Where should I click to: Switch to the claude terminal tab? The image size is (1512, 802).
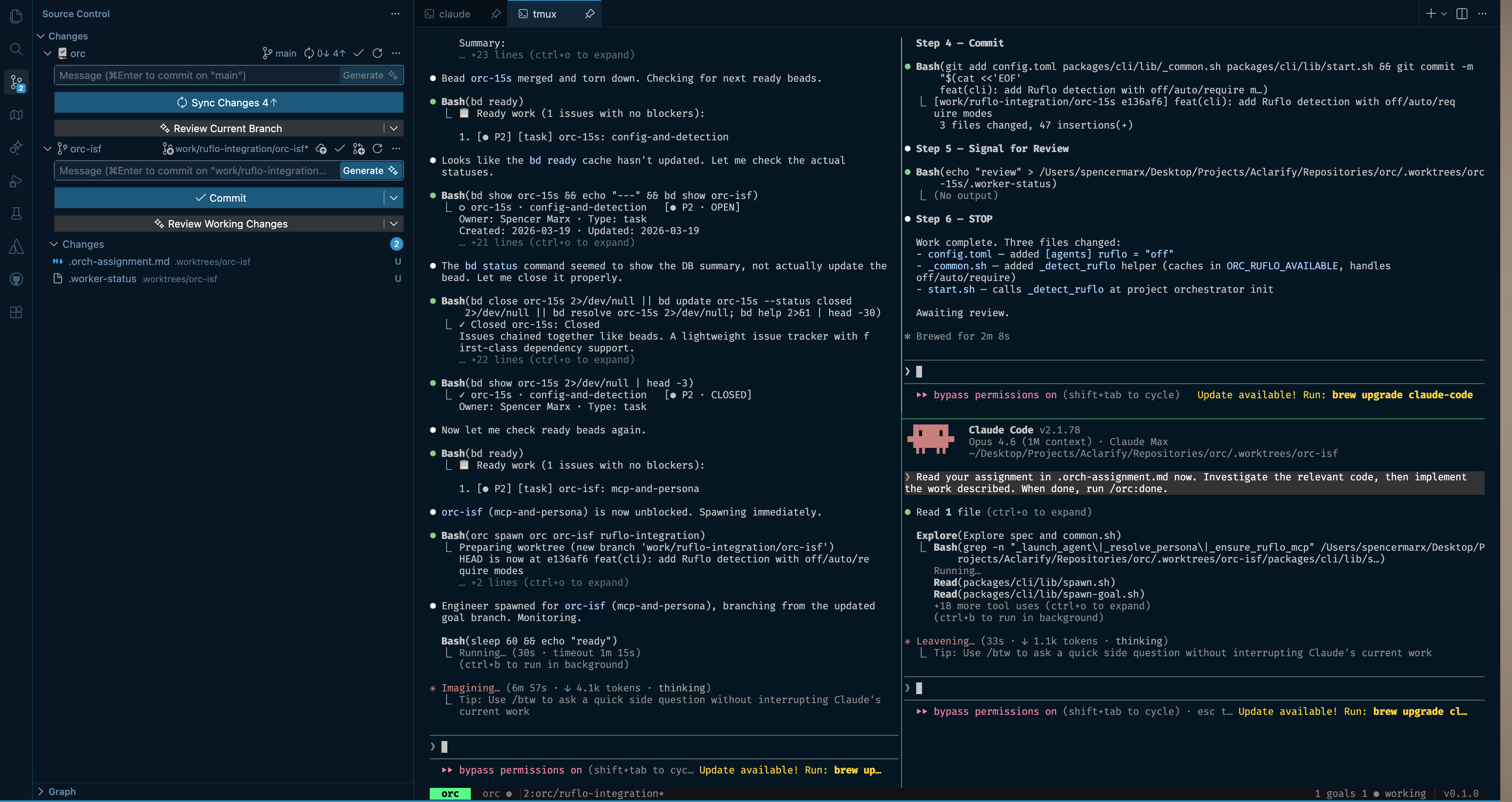click(455, 14)
